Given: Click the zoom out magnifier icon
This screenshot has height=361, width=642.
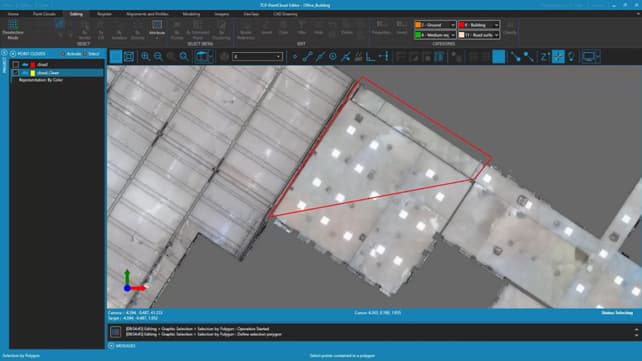Looking at the screenshot, I should click(x=158, y=56).
